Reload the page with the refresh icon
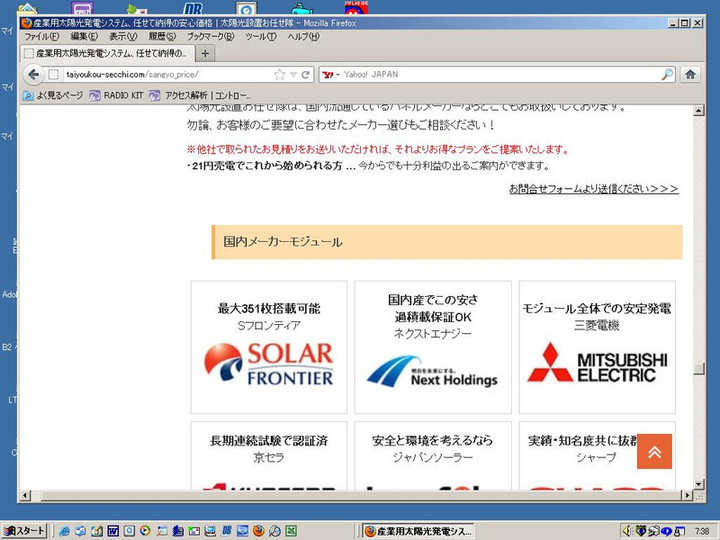This screenshot has height=540, width=720. (306, 75)
